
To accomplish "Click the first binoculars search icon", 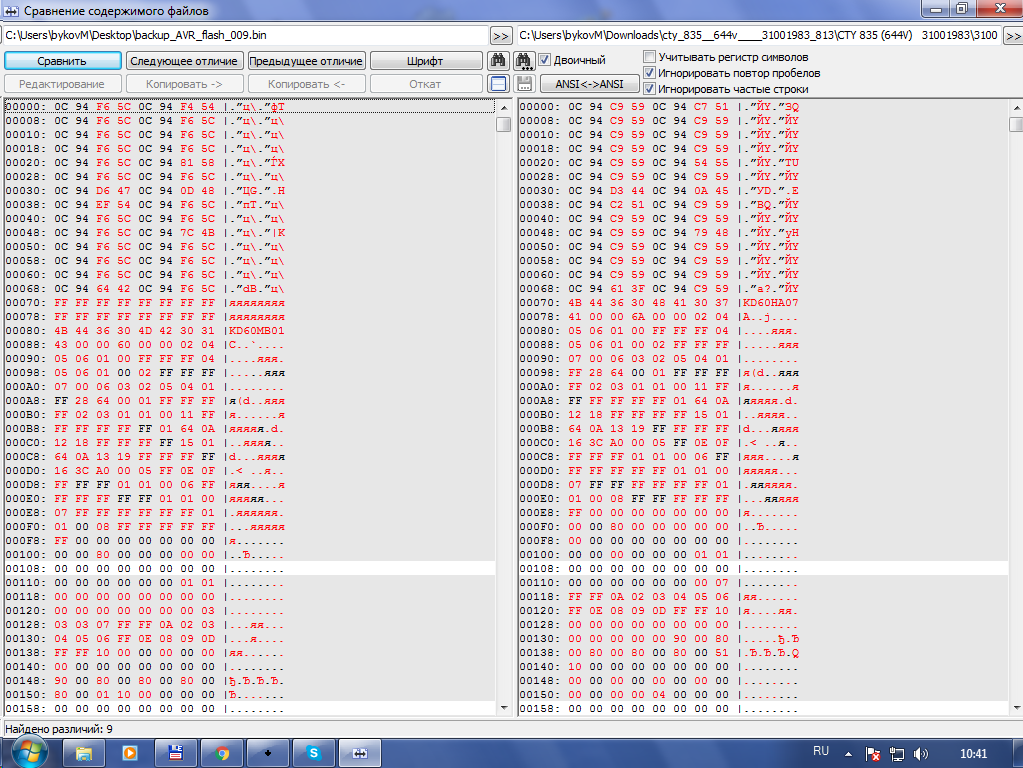I will pyautogui.click(x=499, y=61).
